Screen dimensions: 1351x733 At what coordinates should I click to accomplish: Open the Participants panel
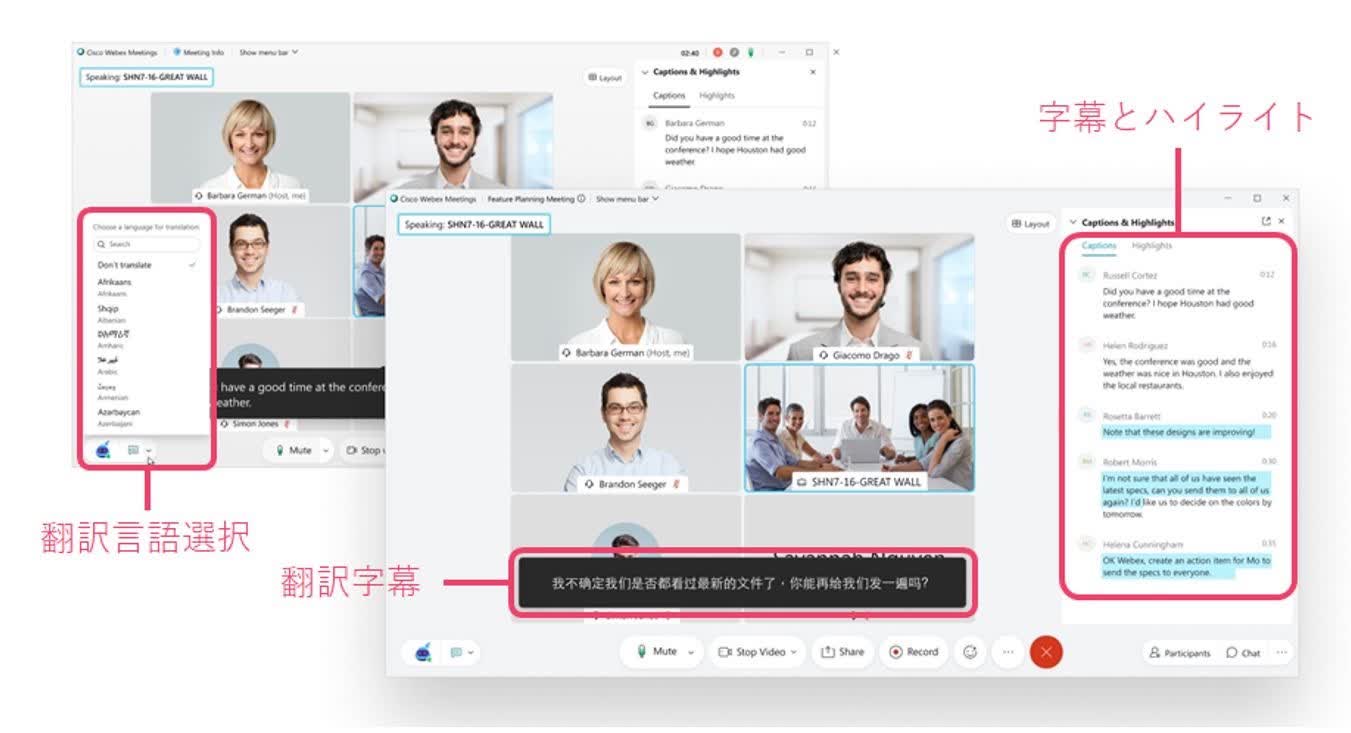click(1180, 653)
